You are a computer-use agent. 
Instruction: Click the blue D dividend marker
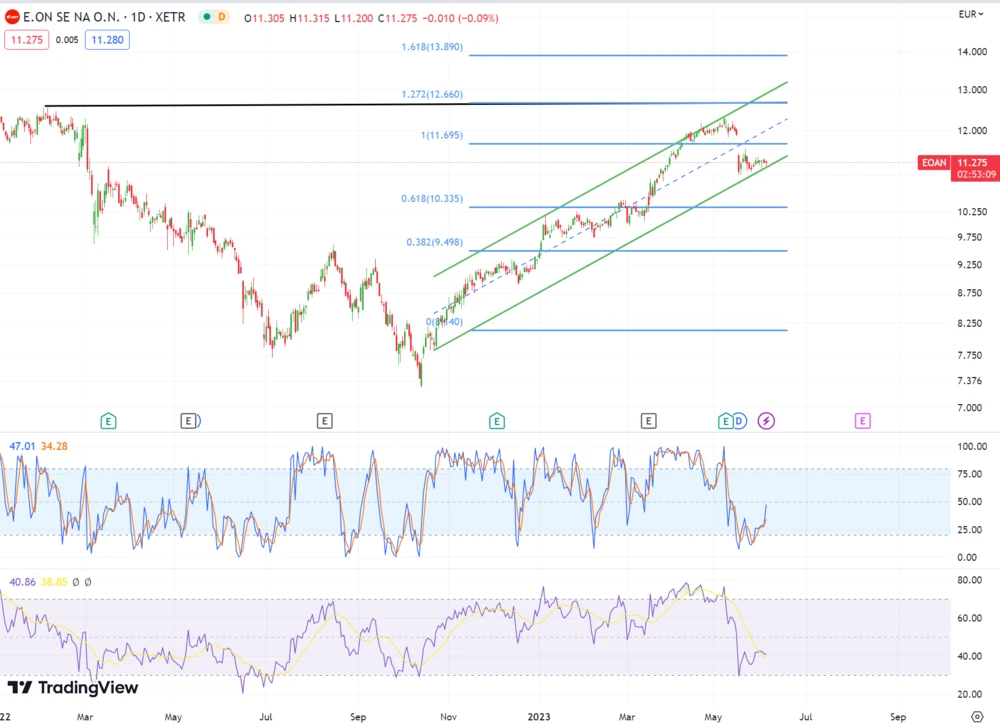pos(740,421)
